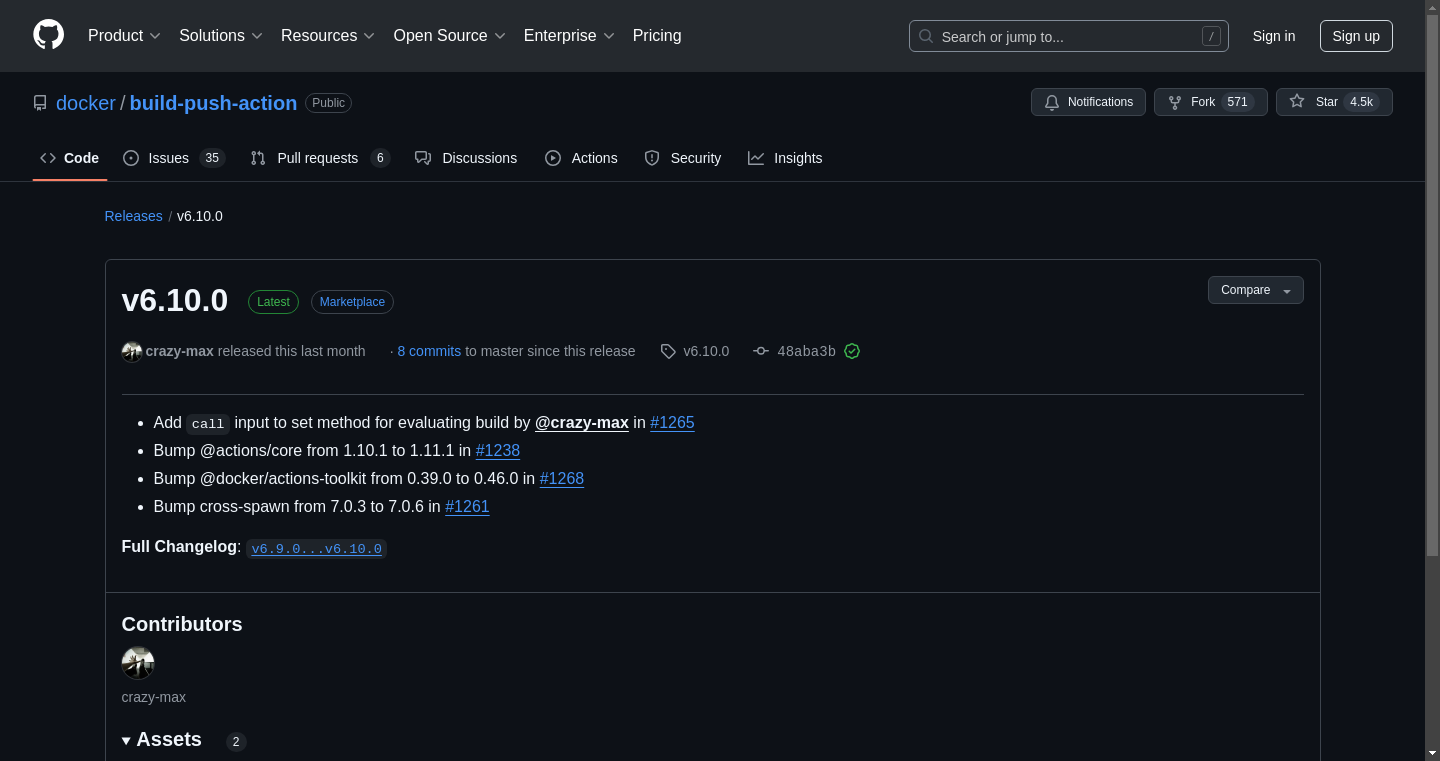The width and height of the screenshot is (1440, 761).
Task: Click the Pull requests count 6 badge
Action: 379,158
